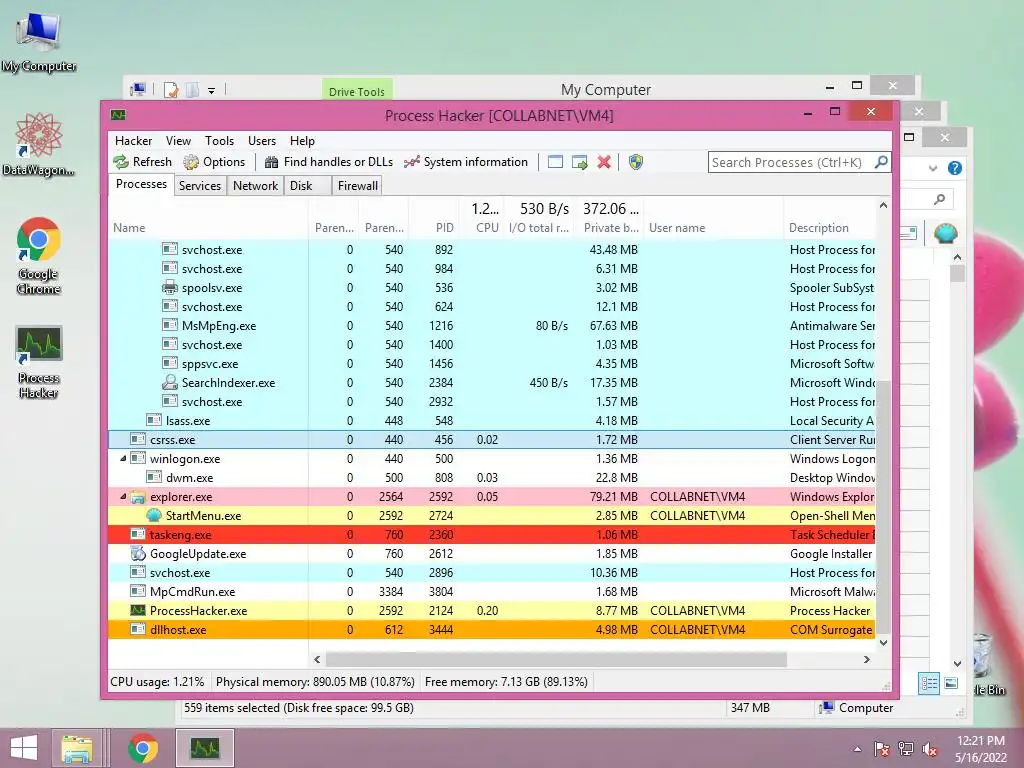Collapse the winlogon.exe tree node
This screenshot has height=768, width=1024.
[123, 458]
